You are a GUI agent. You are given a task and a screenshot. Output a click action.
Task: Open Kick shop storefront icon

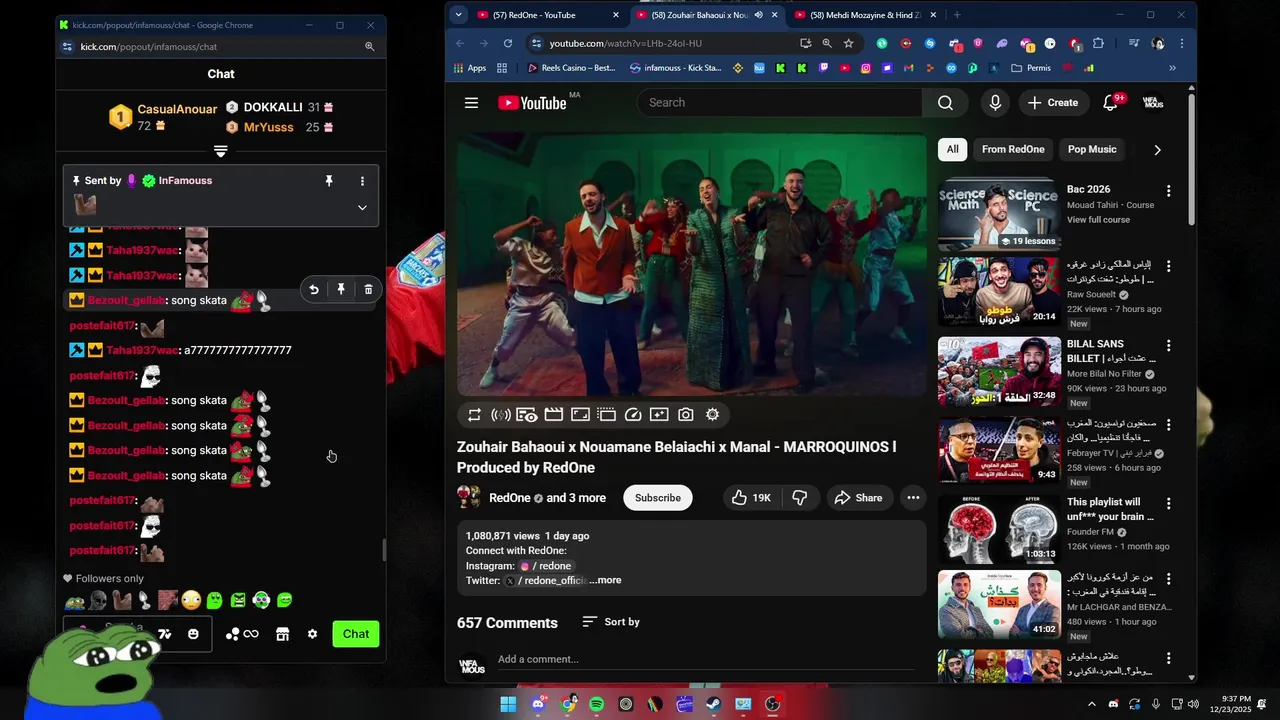(x=282, y=634)
